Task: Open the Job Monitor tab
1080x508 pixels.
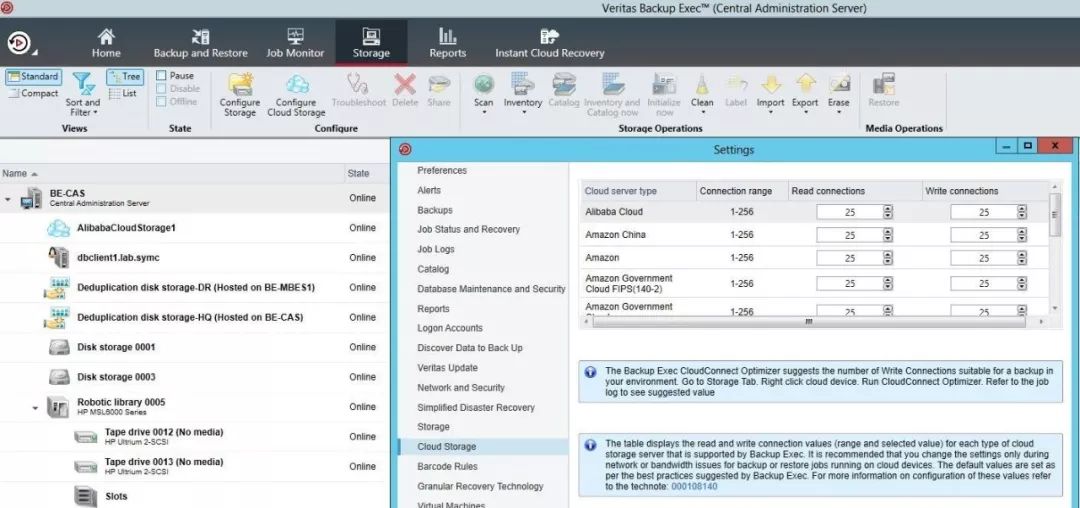Action: 295,43
